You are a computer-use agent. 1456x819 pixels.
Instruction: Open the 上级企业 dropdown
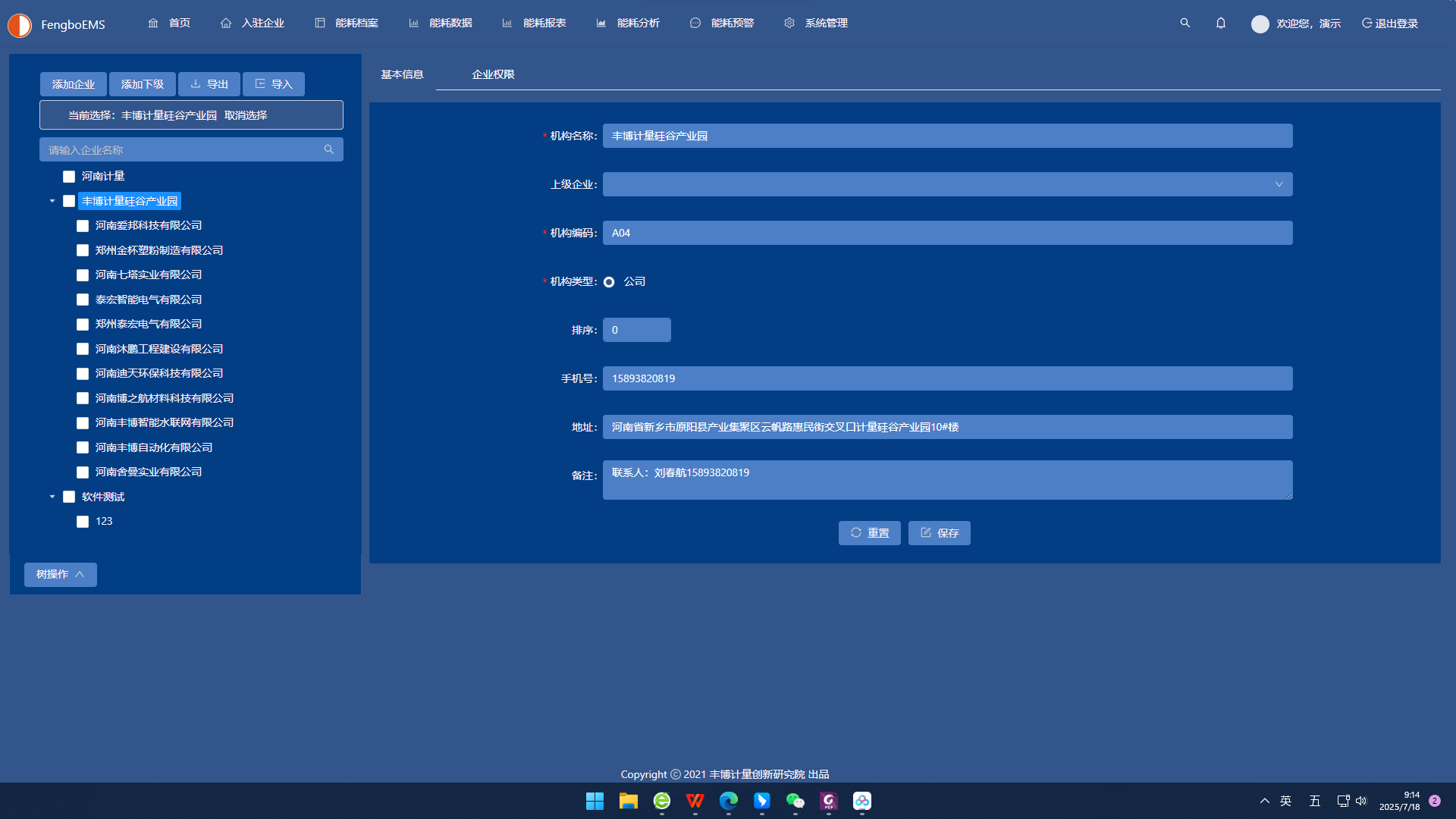947,184
